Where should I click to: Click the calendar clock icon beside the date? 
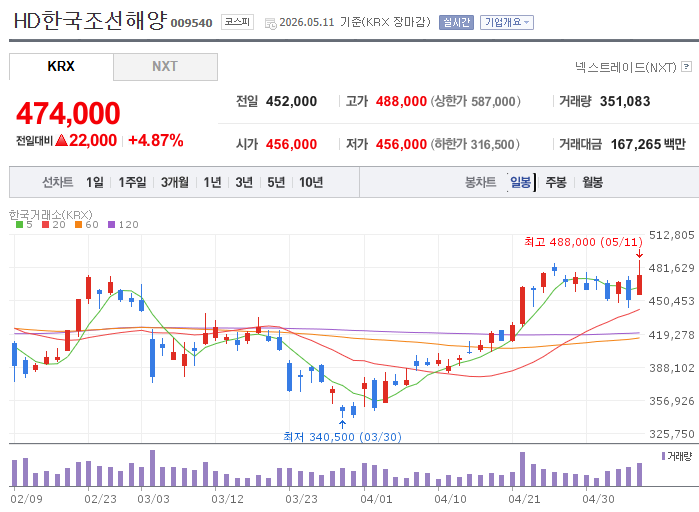pyautogui.click(x=271, y=23)
